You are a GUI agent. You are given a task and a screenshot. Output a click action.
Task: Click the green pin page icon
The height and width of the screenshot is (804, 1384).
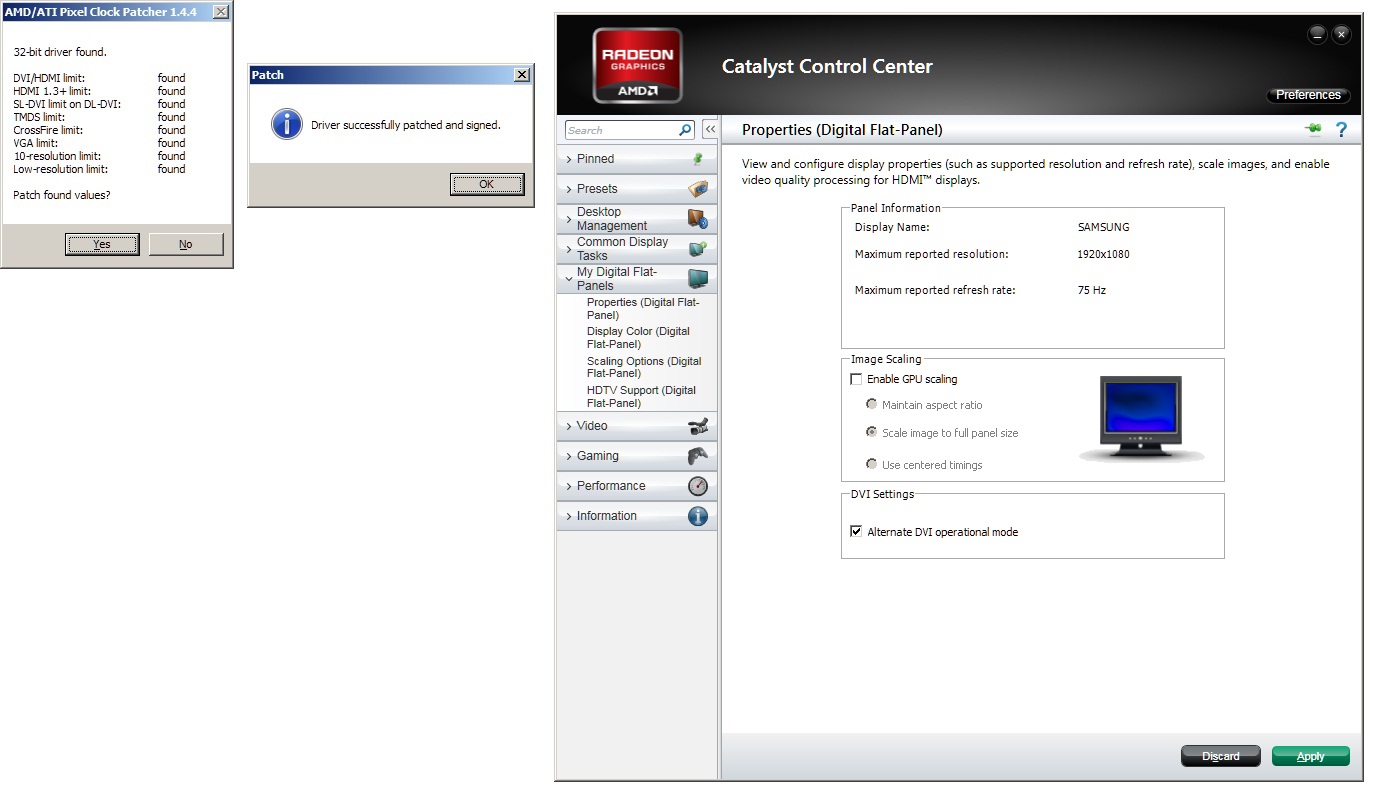coord(1313,130)
